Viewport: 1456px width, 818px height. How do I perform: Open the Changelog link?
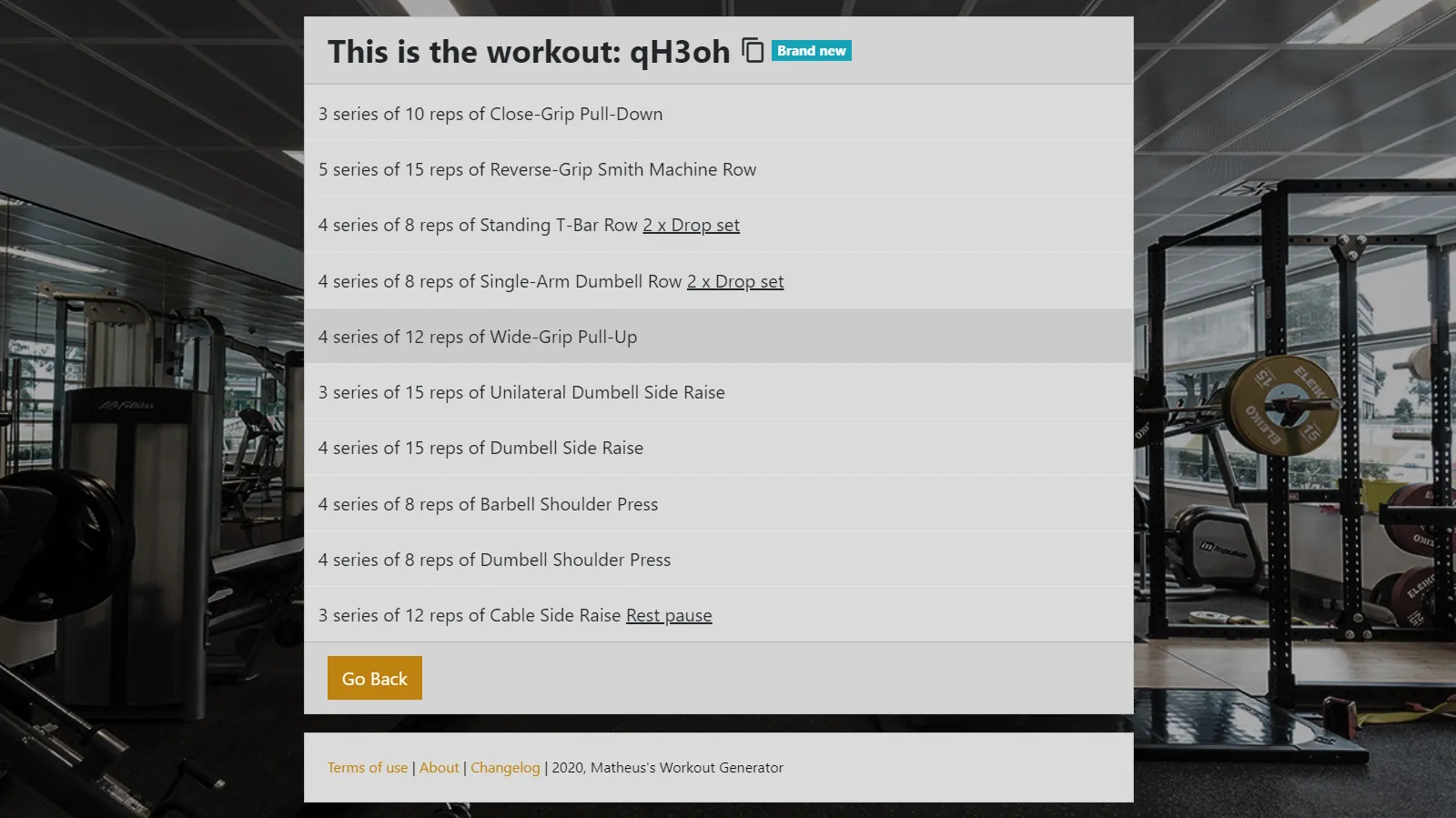[x=505, y=768]
